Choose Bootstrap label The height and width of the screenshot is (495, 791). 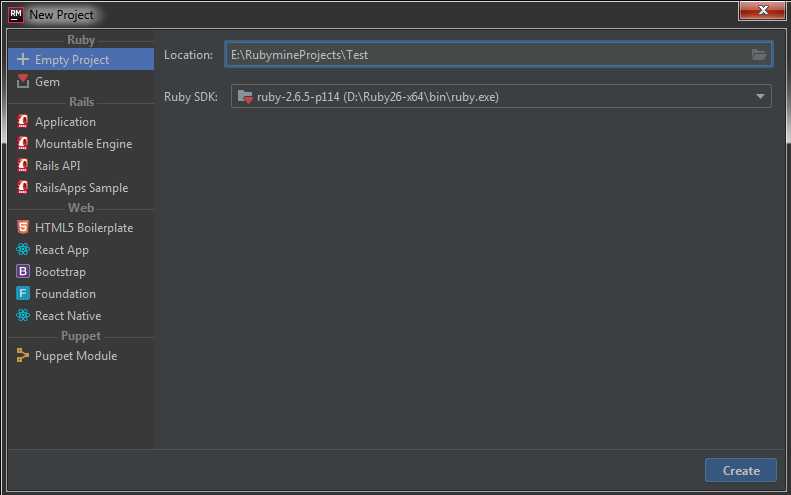[60, 271]
